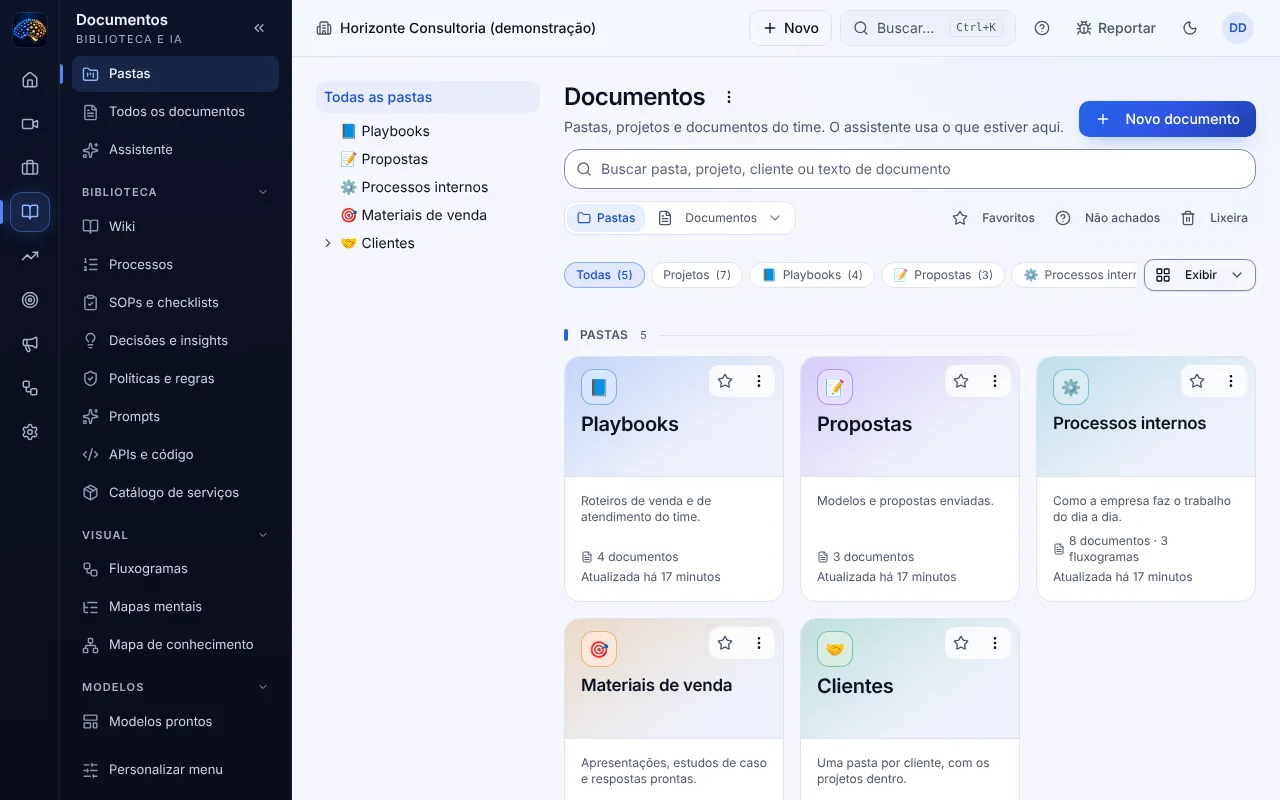Filter by Projetos (7) chip
Image resolution: width=1280 pixels, height=800 pixels.
click(x=697, y=275)
